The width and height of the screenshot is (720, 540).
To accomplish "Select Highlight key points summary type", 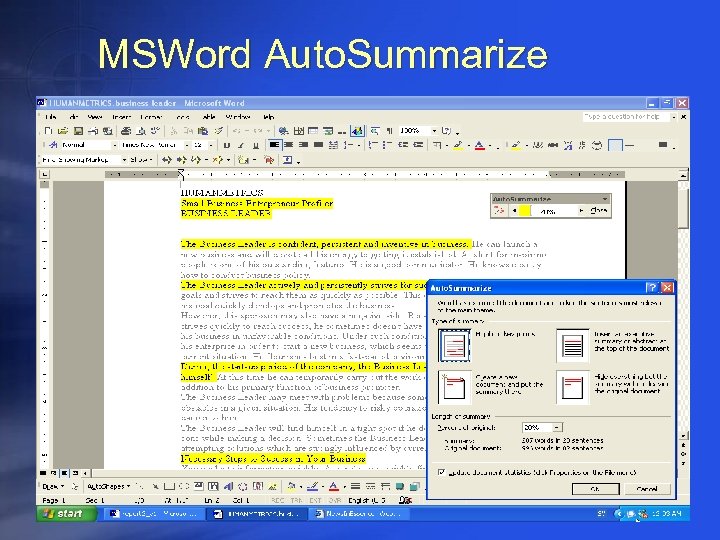I will point(455,345).
